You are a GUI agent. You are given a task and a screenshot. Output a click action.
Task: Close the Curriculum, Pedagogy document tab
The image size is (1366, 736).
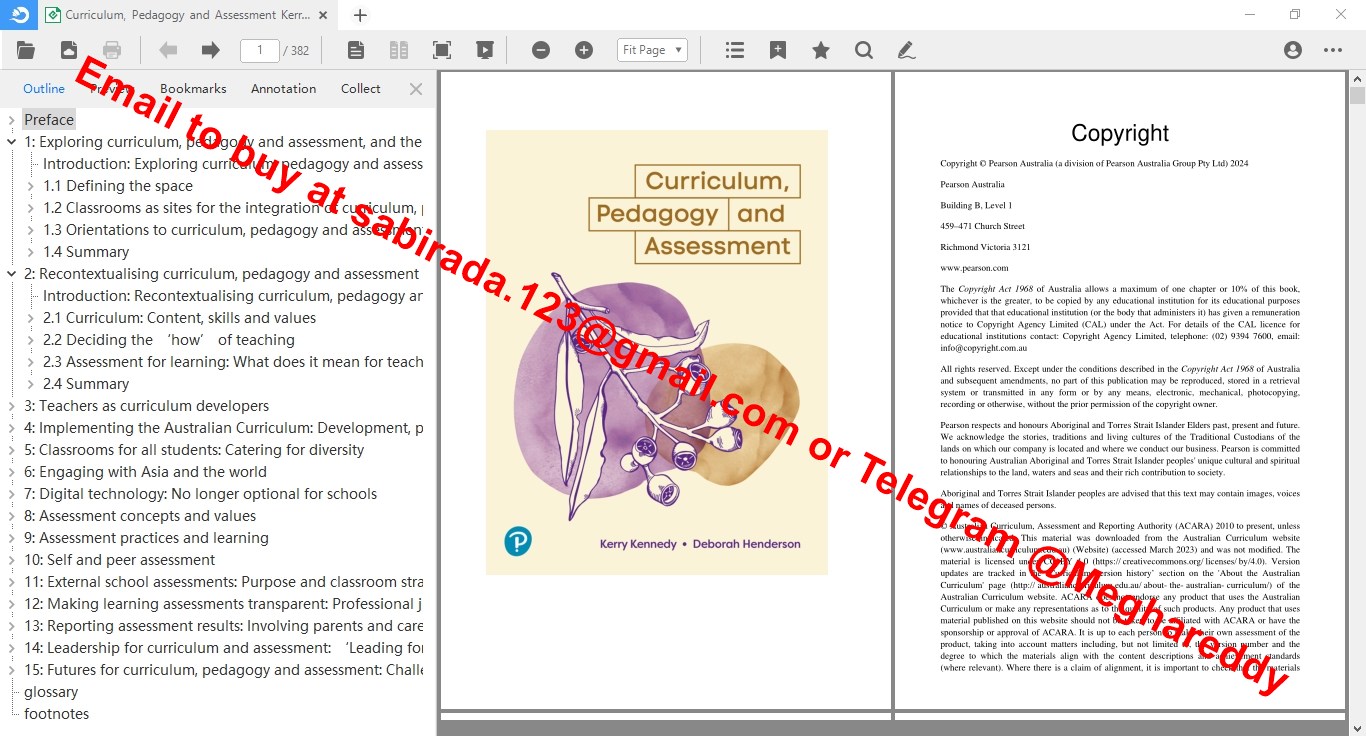[x=322, y=15]
